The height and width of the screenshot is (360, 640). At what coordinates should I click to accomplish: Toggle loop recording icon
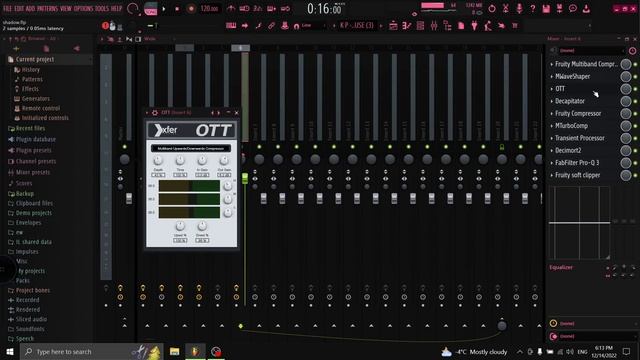pyautogui.click(x=285, y=8)
